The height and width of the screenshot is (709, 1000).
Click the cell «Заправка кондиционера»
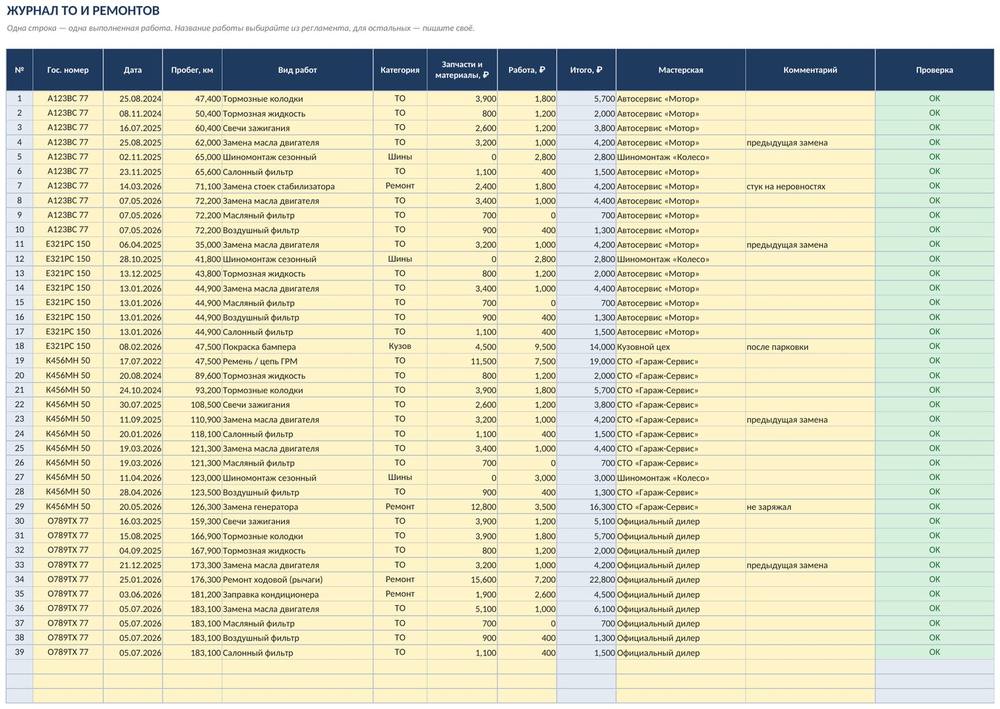click(297, 594)
